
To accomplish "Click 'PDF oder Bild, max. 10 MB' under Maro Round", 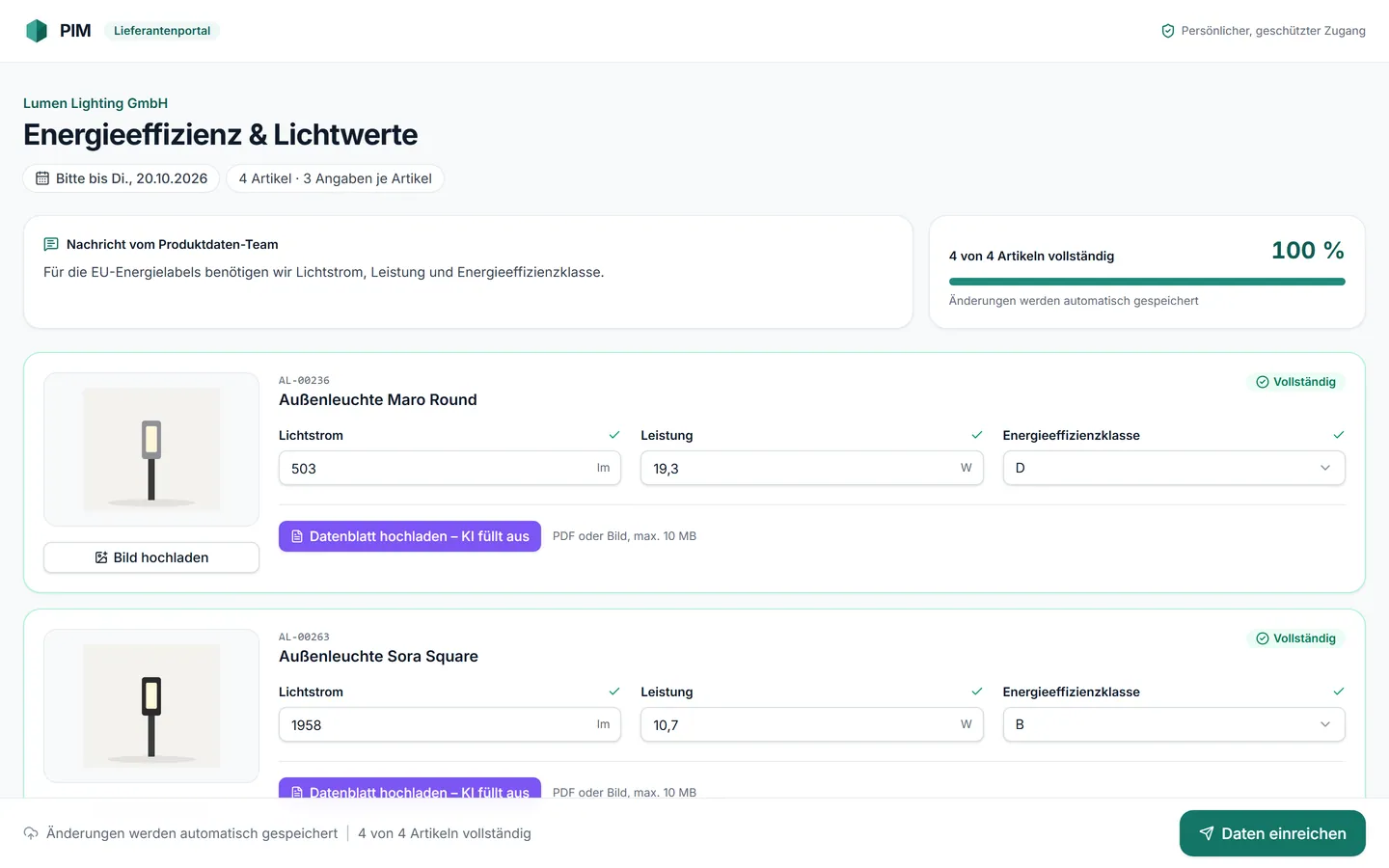I will (x=624, y=536).
